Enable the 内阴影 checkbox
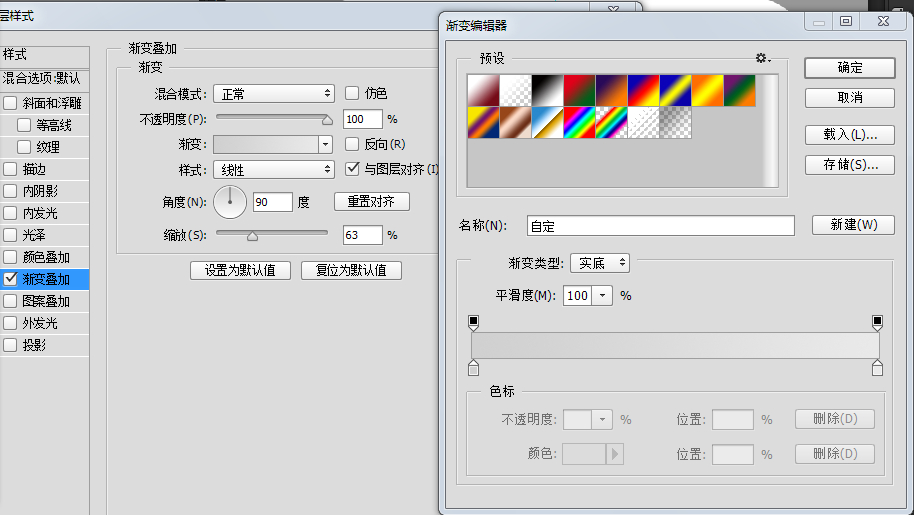Screen dimensions: 914x515 tap(10, 191)
